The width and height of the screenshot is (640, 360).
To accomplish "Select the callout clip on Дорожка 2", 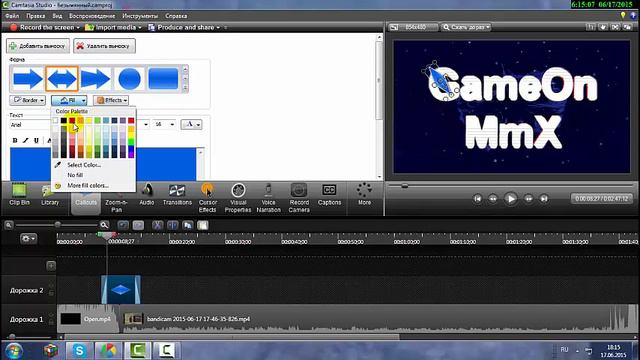I will coord(121,290).
